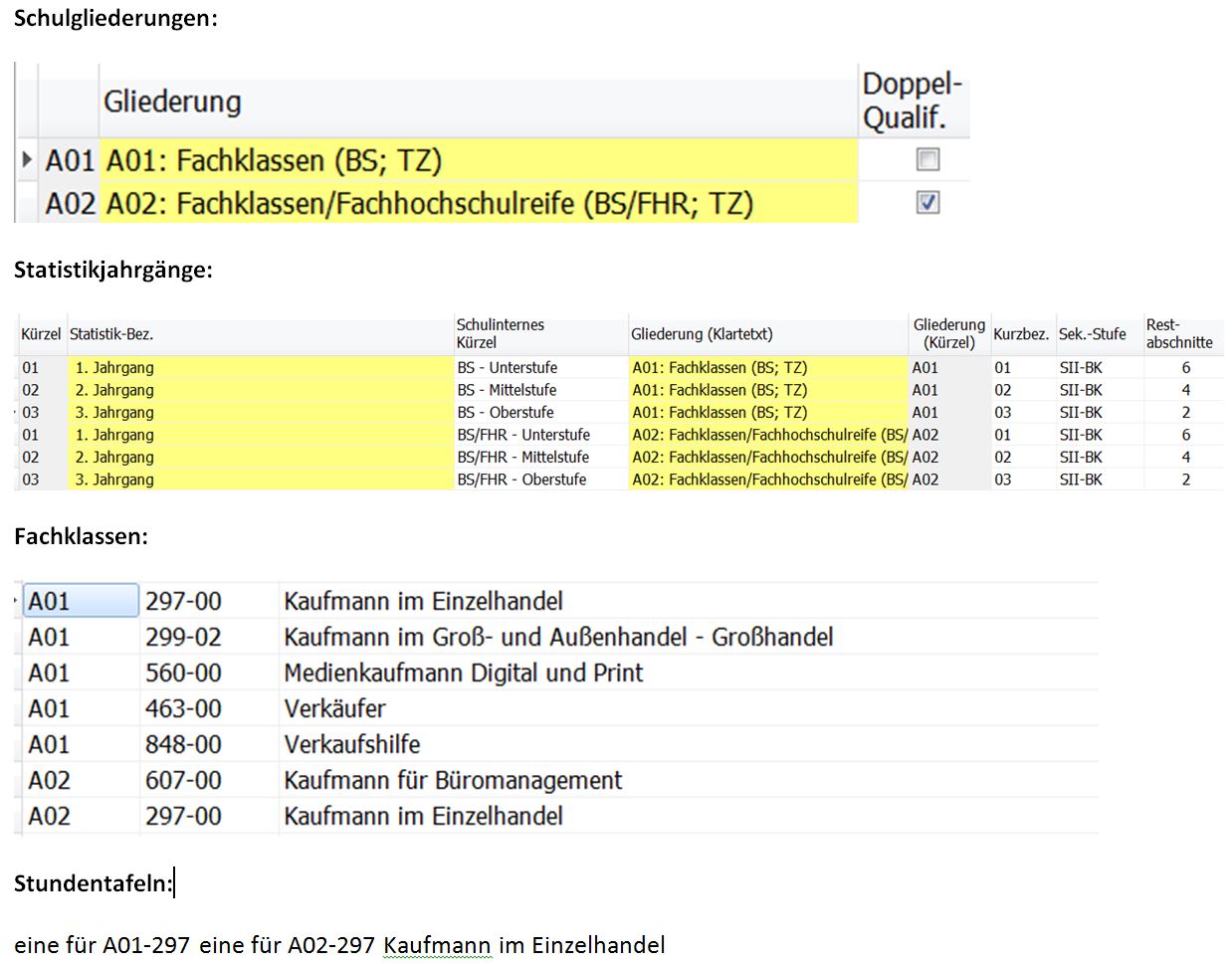
Task: Select the BS - Oberstufe cell
Action: tap(541, 412)
